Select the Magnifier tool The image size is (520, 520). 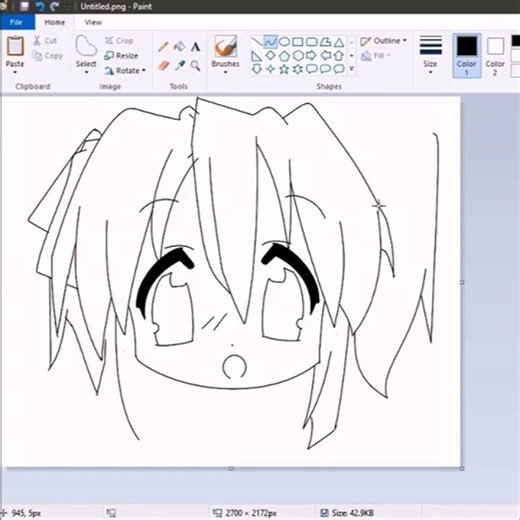196,66
